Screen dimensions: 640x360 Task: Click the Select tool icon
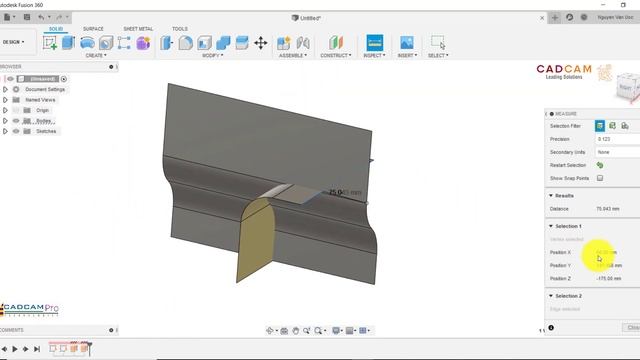pyautogui.click(x=438, y=42)
